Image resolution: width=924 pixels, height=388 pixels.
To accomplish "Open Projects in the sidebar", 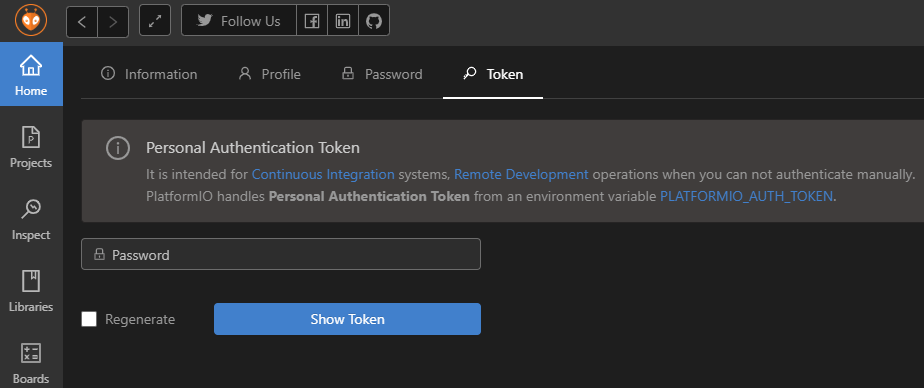I will point(31,146).
